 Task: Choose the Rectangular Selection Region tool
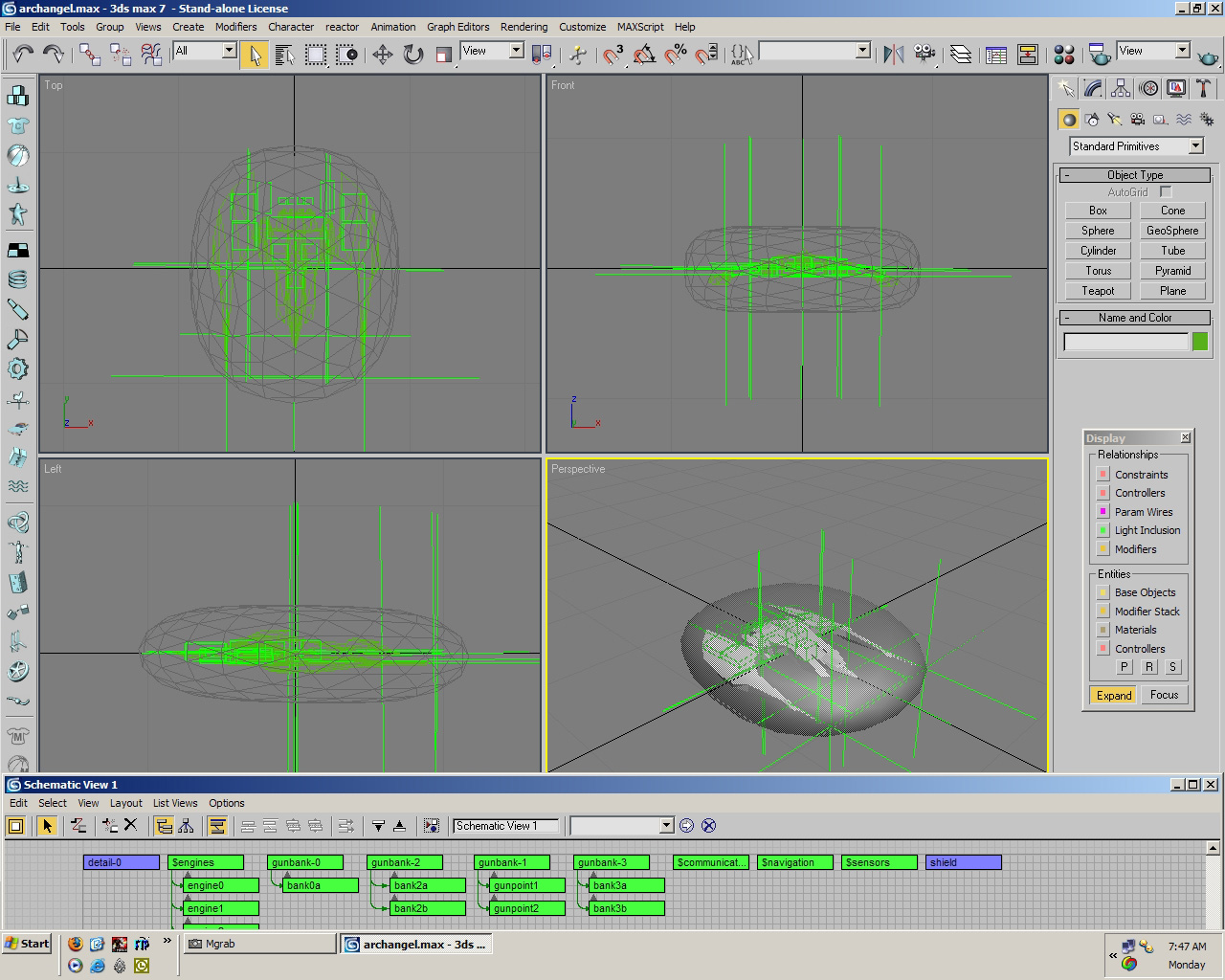pyautogui.click(x=316, y=55)
